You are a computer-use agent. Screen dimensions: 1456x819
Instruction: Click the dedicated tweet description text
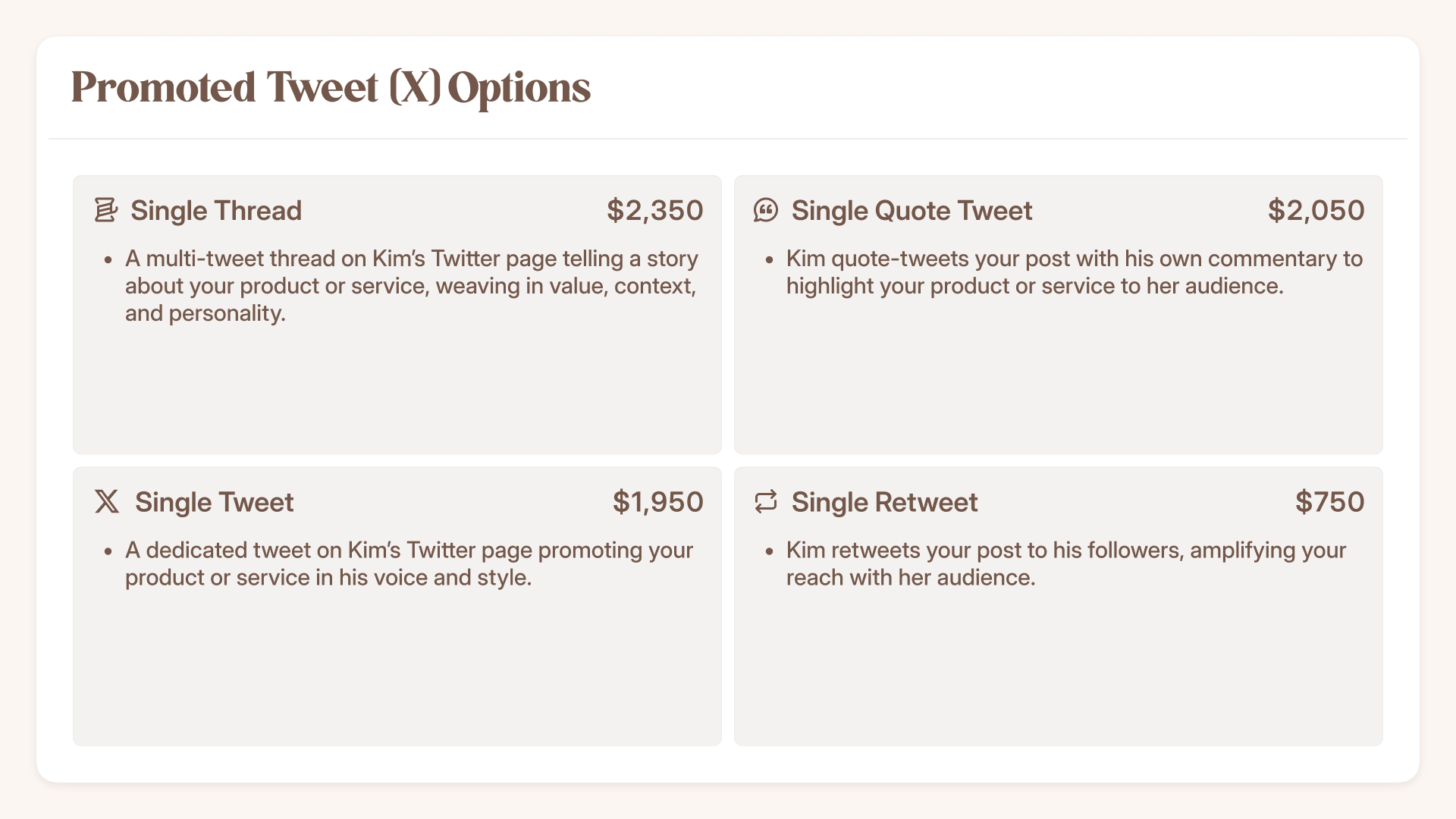(x=409, y=563)
